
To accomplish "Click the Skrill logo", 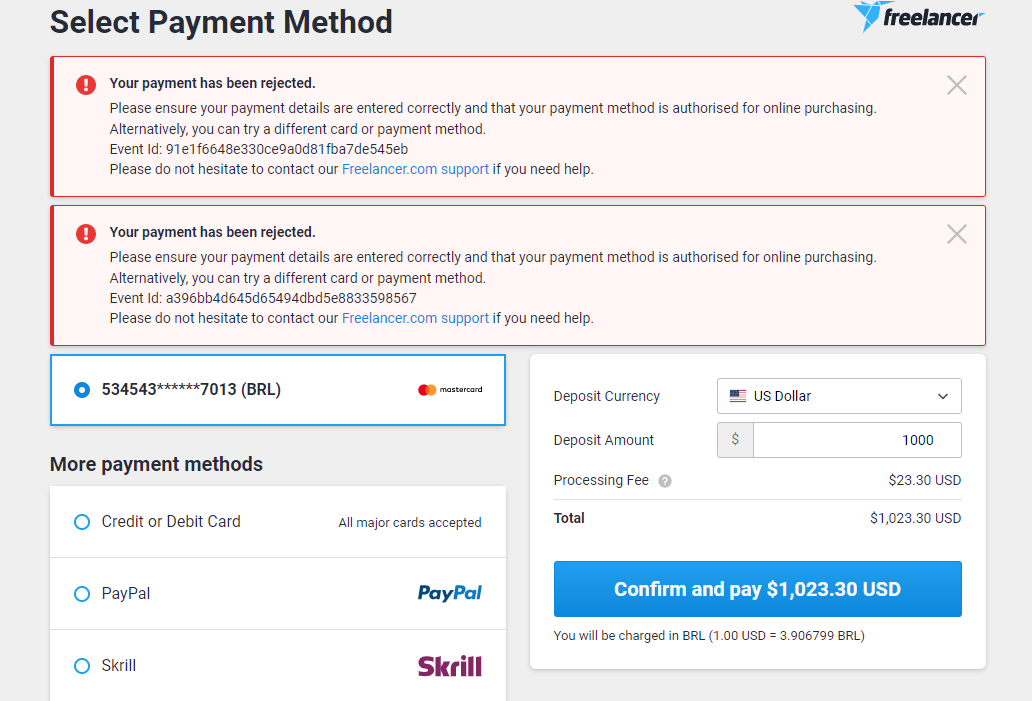I will point(449,665).
